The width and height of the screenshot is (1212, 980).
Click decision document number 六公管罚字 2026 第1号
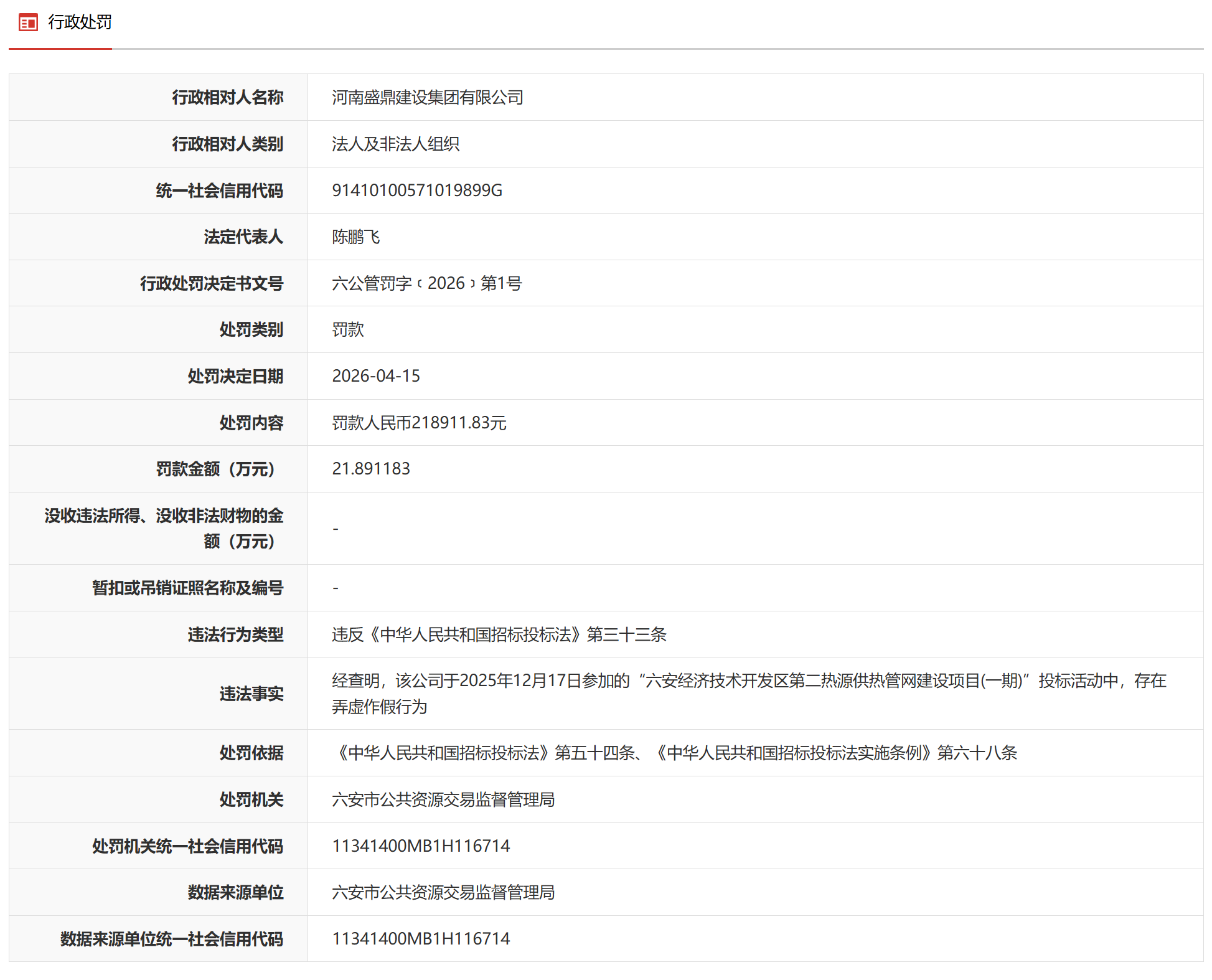click(426, 283)
